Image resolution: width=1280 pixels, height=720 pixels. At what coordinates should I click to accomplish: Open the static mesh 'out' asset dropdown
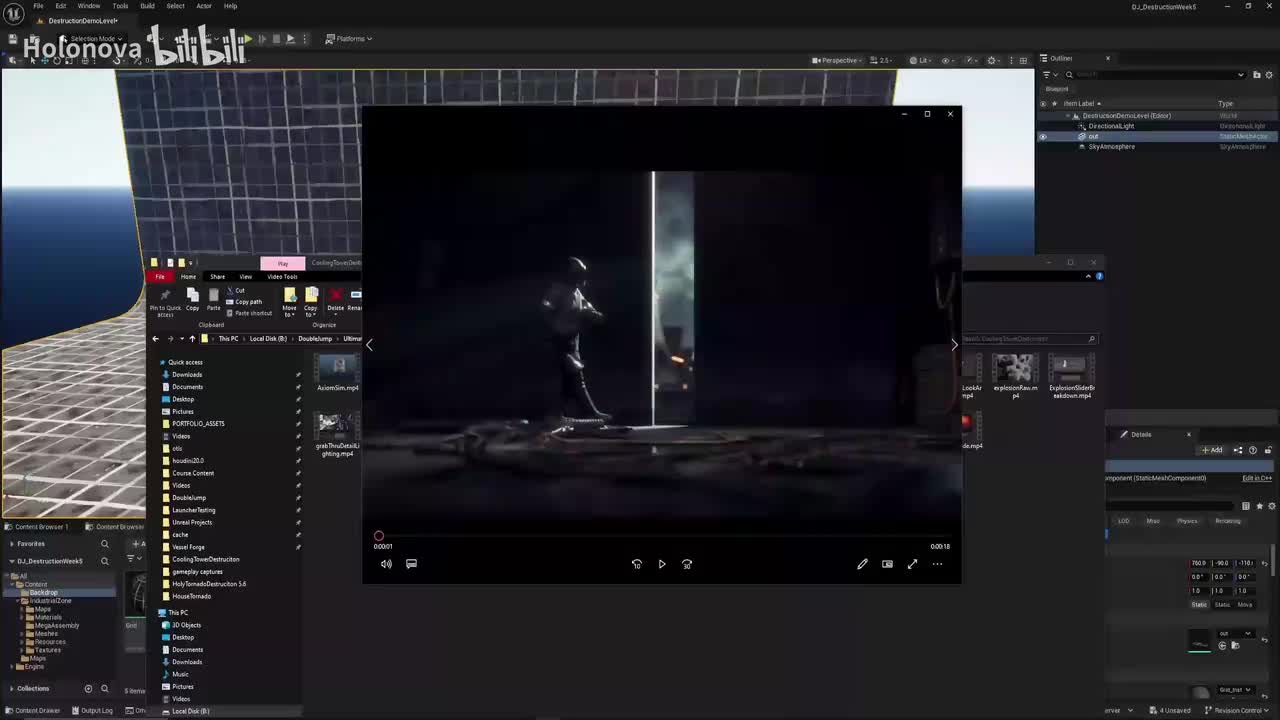point(1234,634)
